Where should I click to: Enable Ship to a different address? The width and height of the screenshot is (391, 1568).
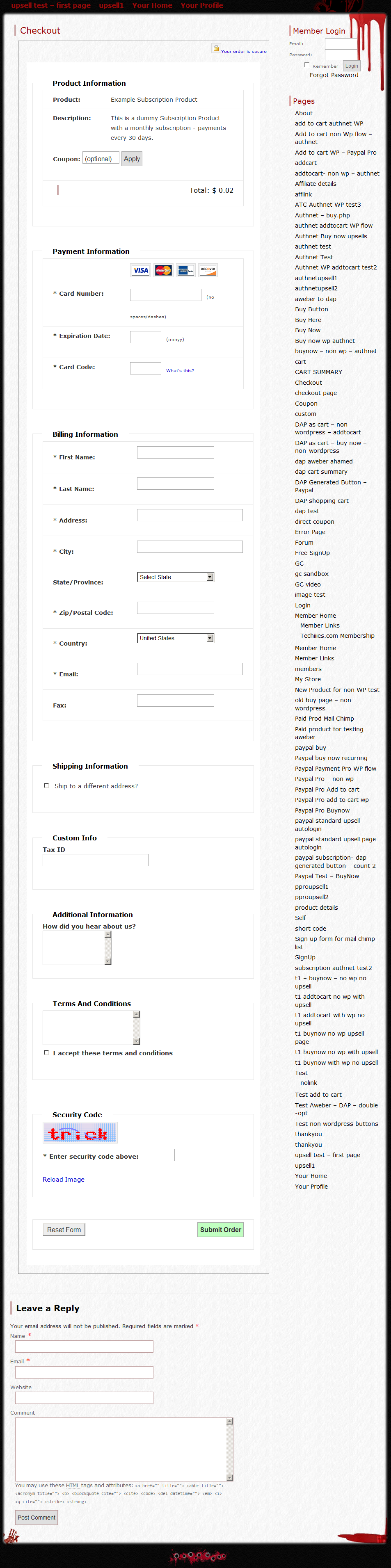46,785
